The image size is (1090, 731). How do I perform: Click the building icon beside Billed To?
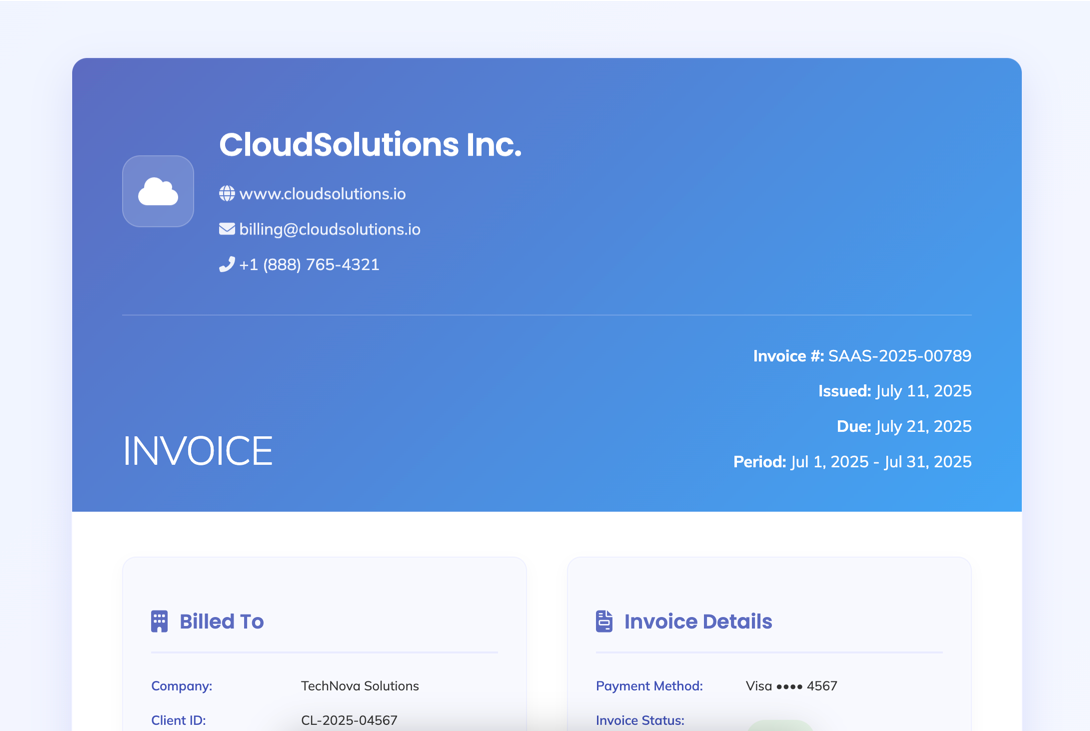[159, 621]
